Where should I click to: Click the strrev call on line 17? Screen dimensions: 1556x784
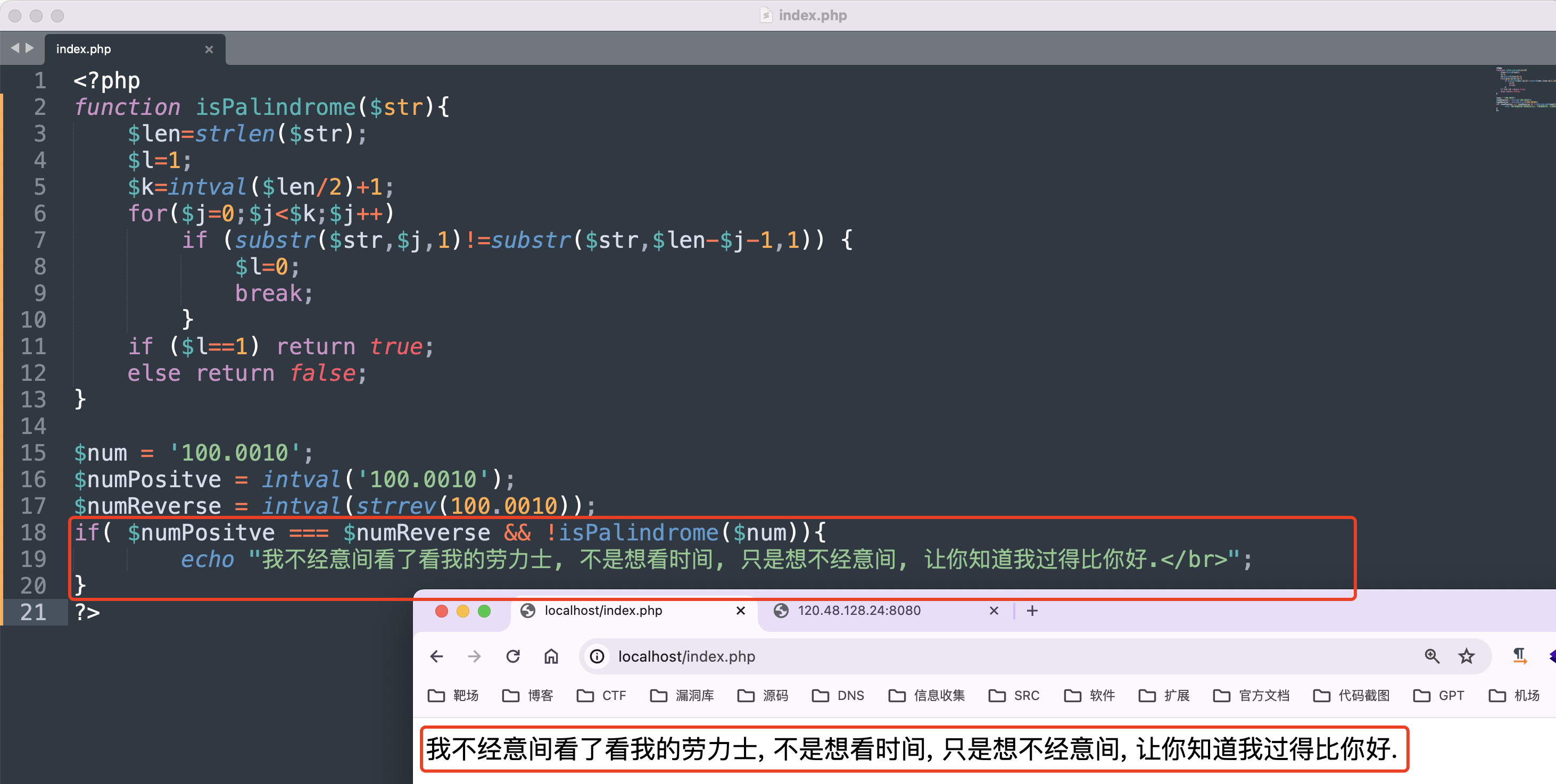(x=395, y=506)
